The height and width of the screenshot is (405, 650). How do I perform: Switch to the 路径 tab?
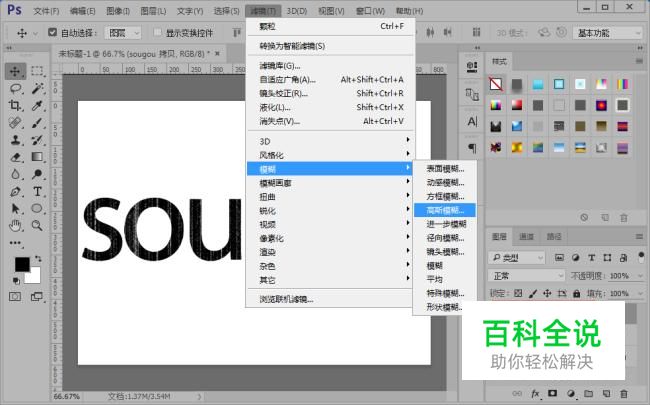click(x=554, y=236)
